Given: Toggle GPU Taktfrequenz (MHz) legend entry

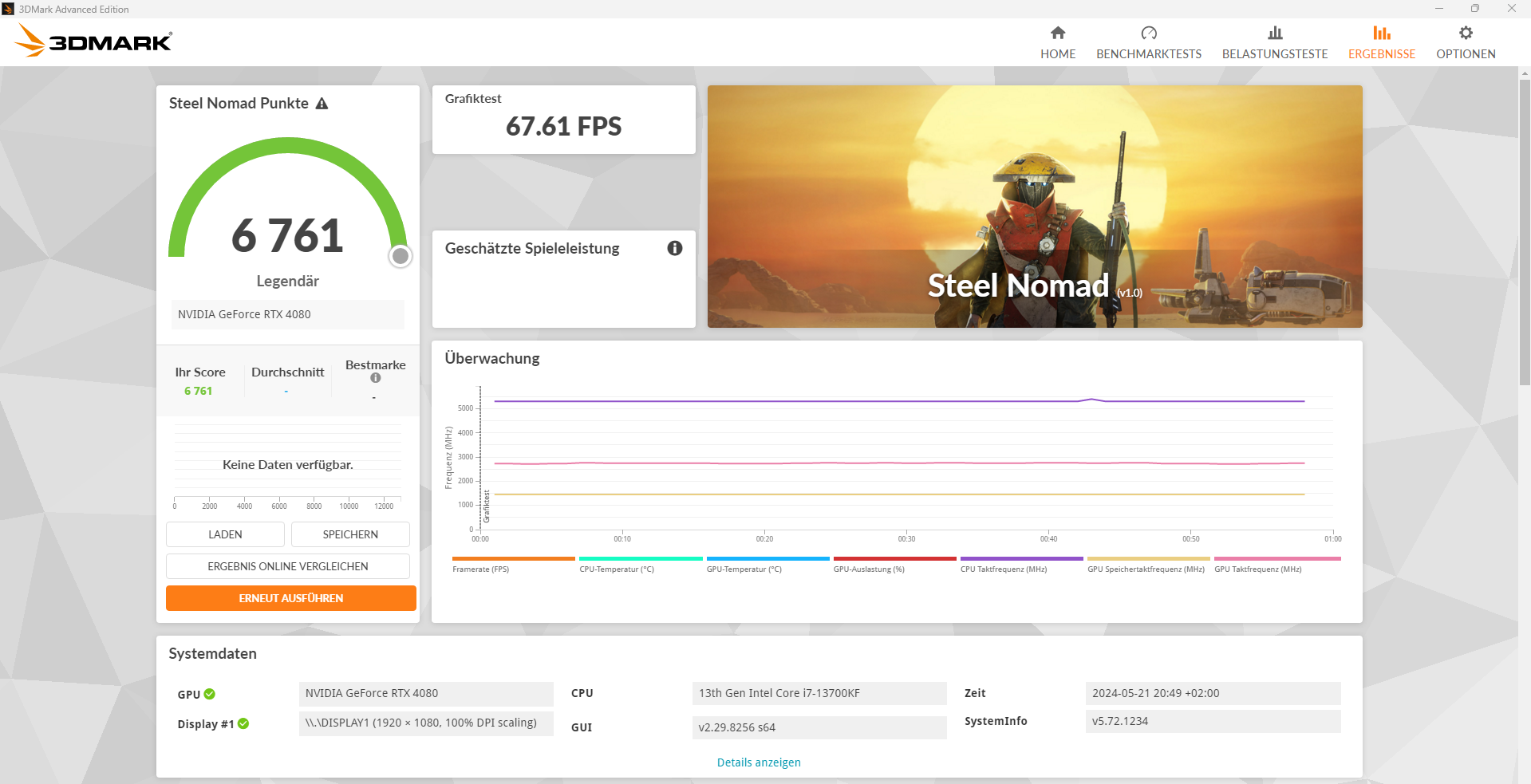Looking at the screenshot, I should [x=1276, y=565].
